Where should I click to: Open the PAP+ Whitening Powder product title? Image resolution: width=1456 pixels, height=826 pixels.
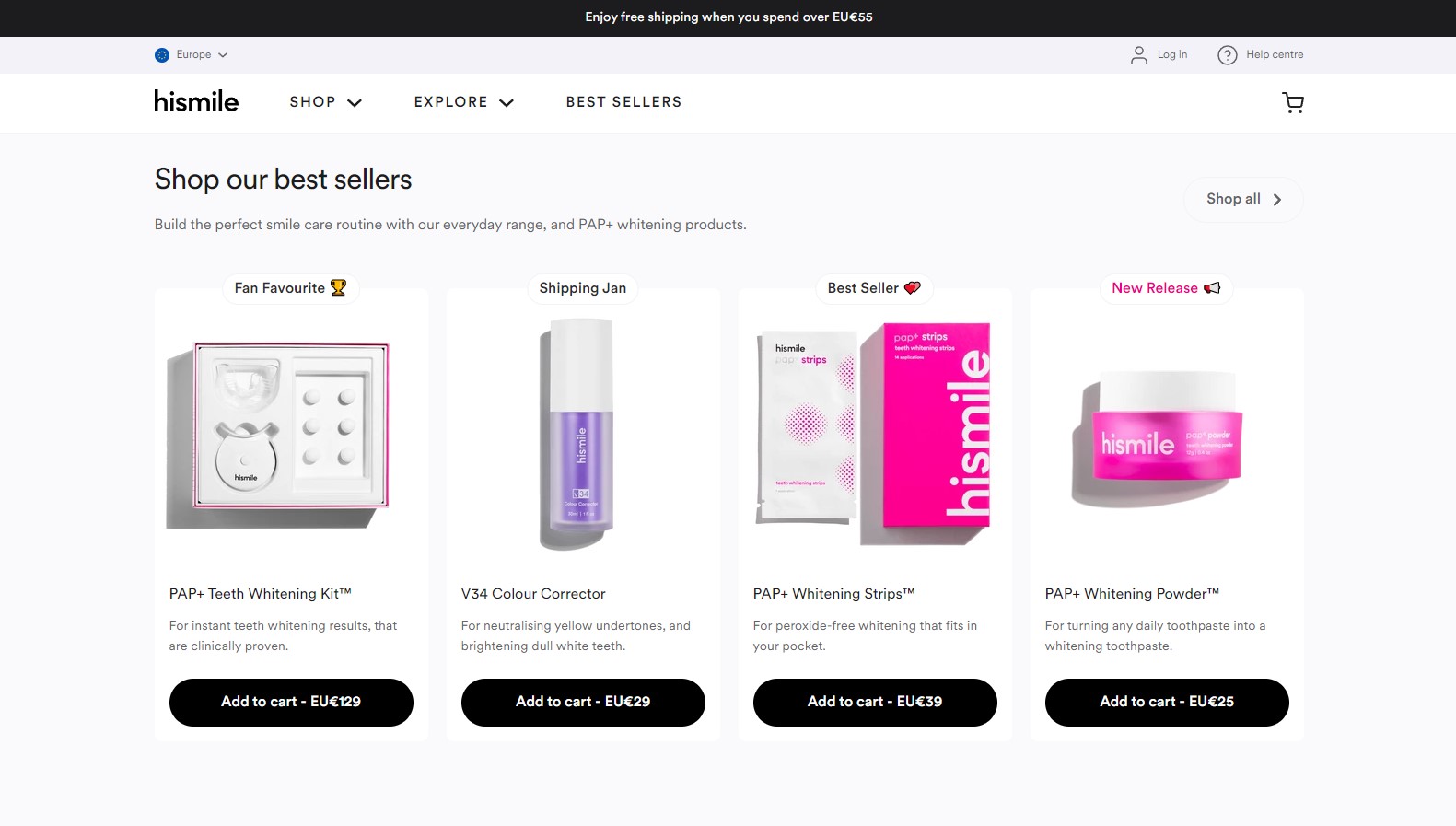[x=1132, y=594]
